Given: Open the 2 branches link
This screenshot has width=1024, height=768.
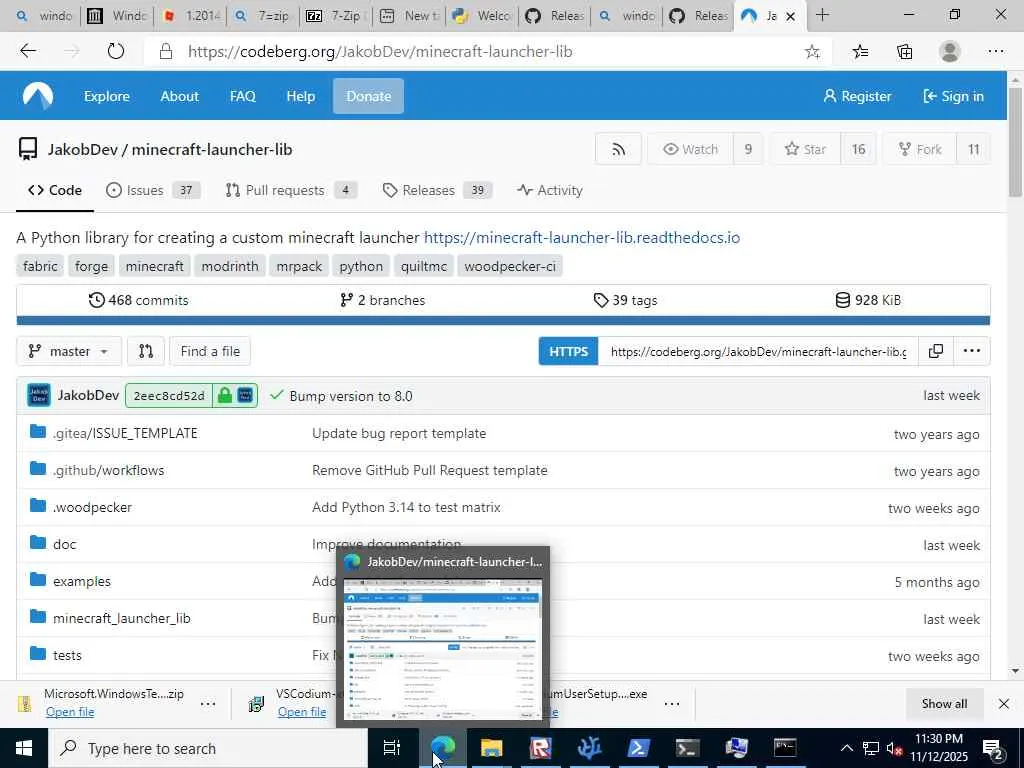Looking at the screenshot, I should (383, 300).
